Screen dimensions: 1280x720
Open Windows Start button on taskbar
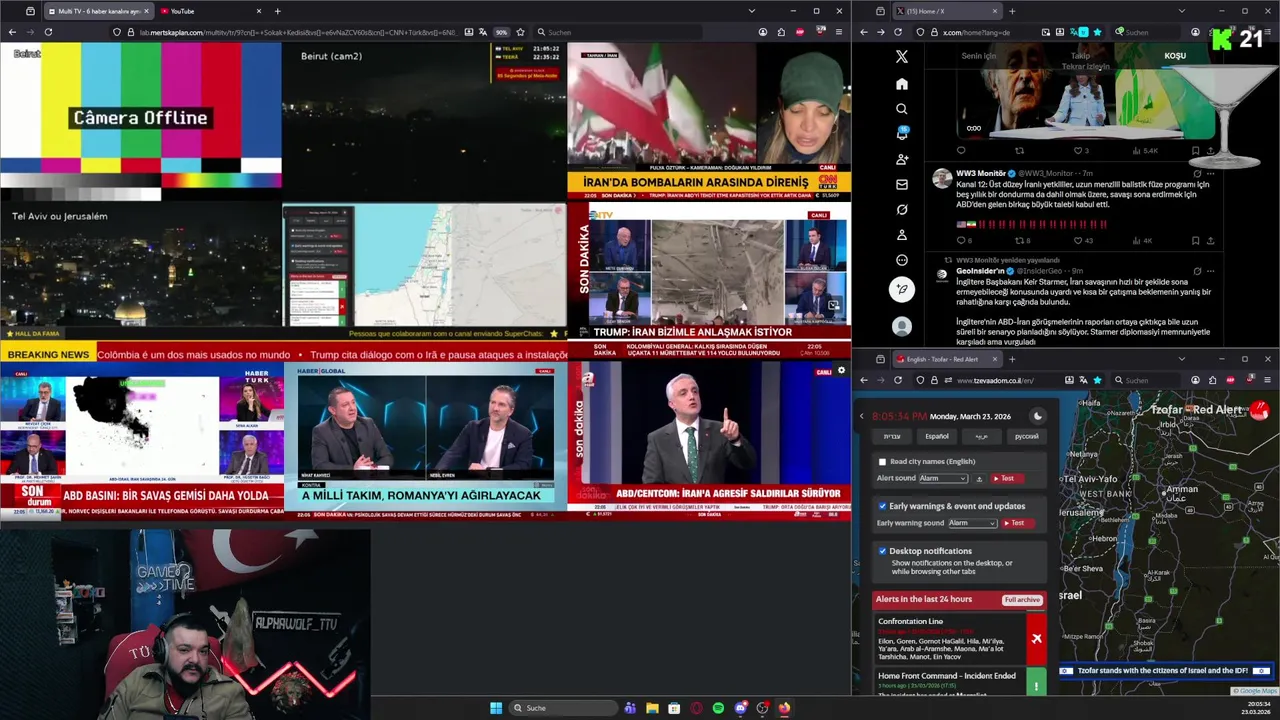496,708
